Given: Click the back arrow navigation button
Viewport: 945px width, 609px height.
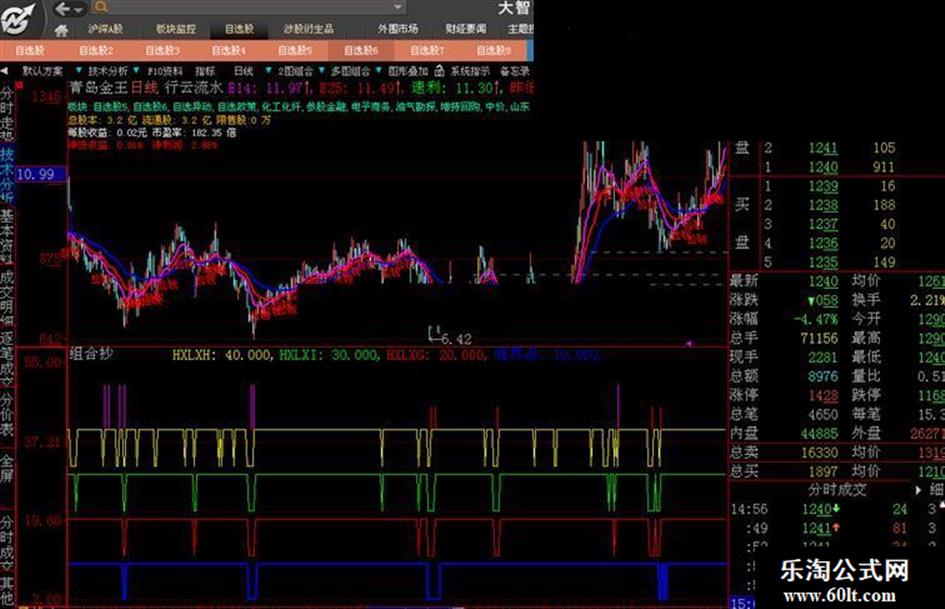Looking at the screenshot, I should [x=61, y=8].
